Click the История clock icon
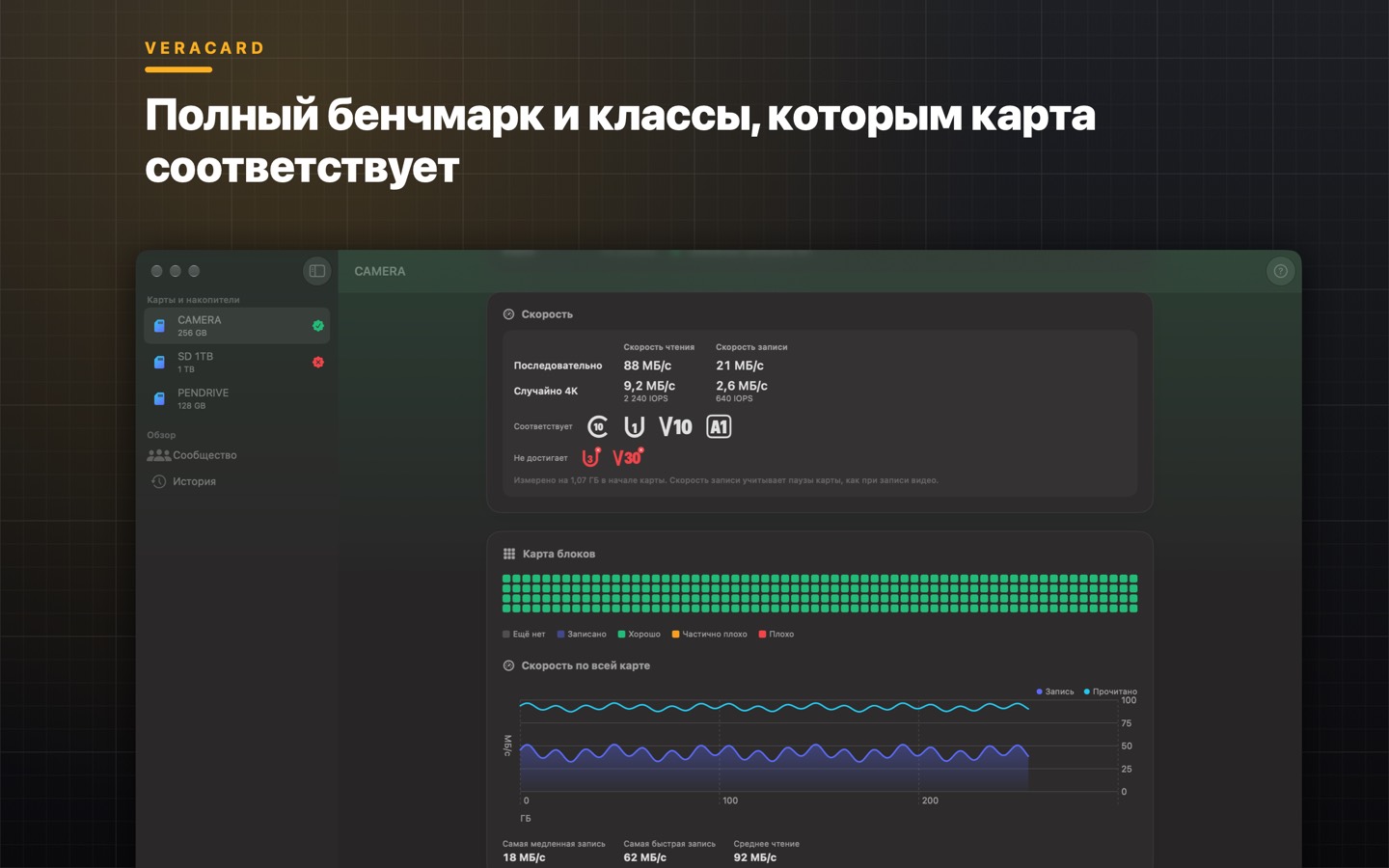The image size is (1389, 868). (x=159, y=481)
